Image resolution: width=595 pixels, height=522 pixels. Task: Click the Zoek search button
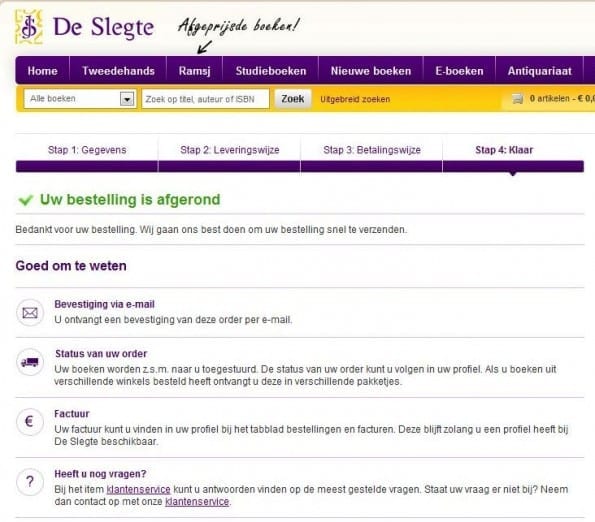[293, 99]
